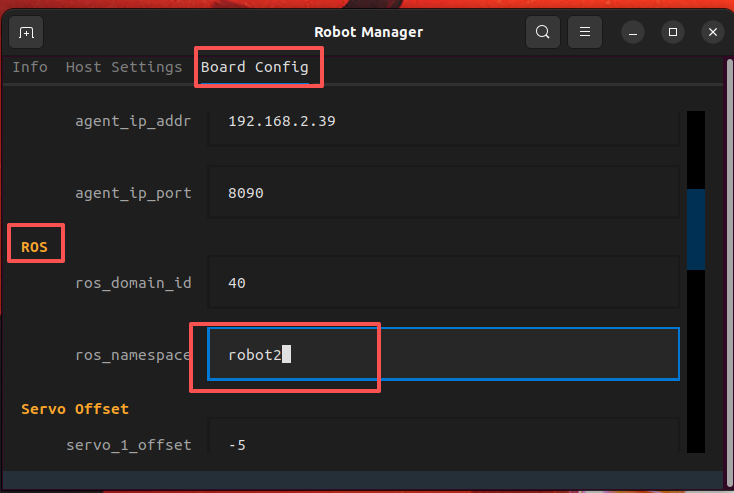Open the hamburger menu button
This screenshot has width=734, height=493.
[x=585, y=32]
